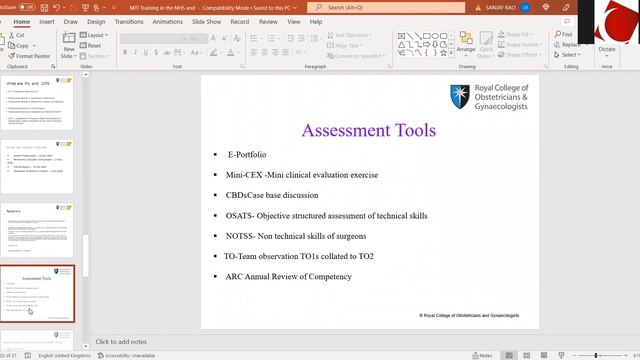Viewport: 640px width, 360px height.
Task: Click the Find button
Action: (x=563, y=34)
